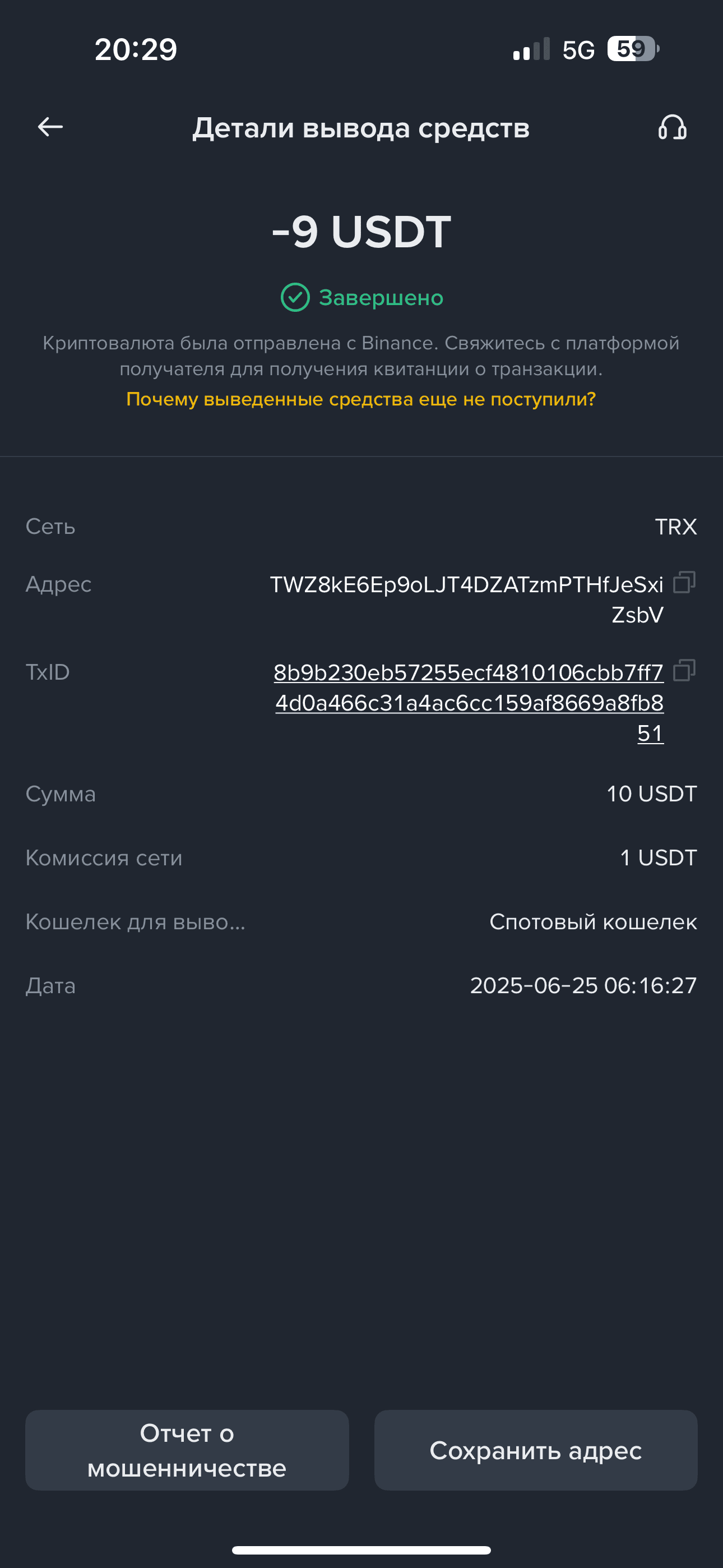This screenshot has height=1568, width=723.
Task: Tap the signal strength bars
Action: click(531, 49)
